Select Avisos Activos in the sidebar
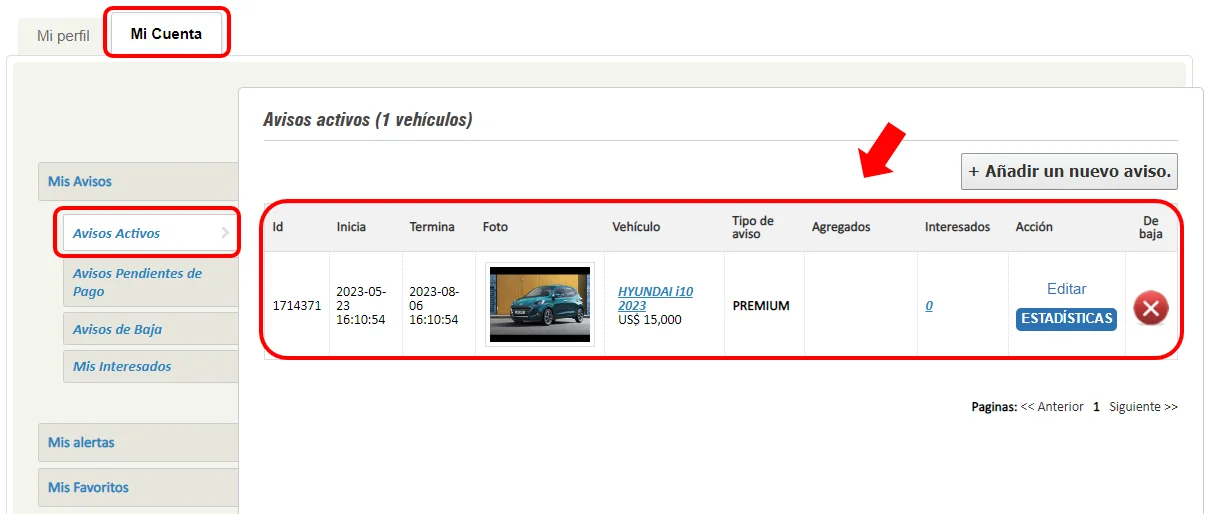Viewport: 1212px width, 514px height. [x=117, y=233]
